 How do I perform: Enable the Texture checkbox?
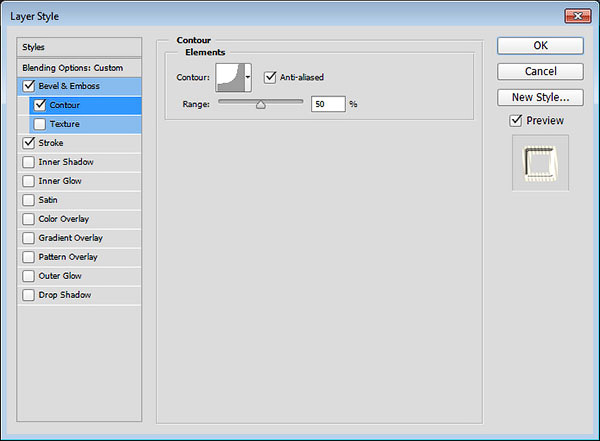(40, 124)
